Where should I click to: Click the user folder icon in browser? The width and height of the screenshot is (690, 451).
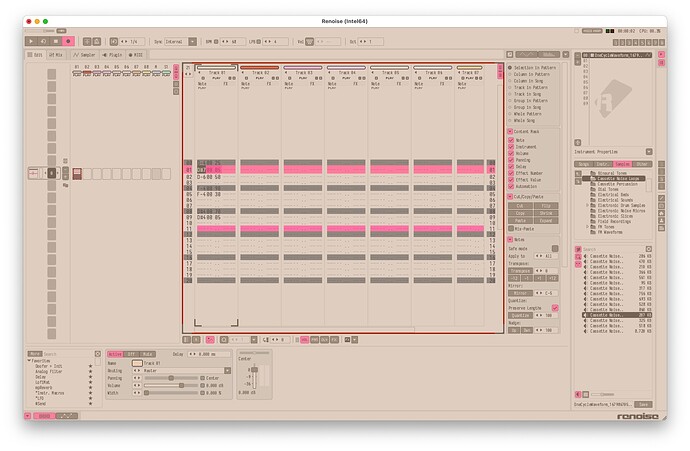(x=661, y=221)
